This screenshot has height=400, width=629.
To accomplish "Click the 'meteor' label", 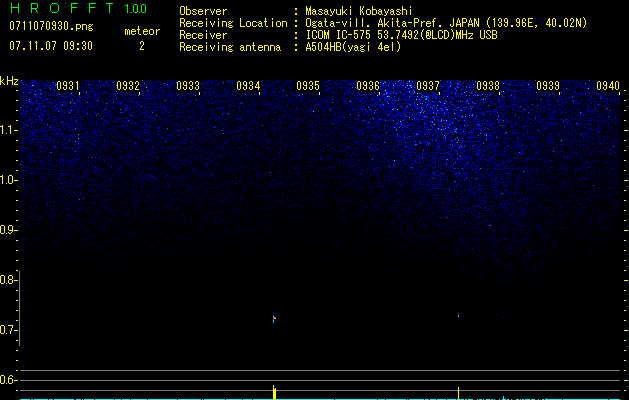I will [x=142, y=31].
